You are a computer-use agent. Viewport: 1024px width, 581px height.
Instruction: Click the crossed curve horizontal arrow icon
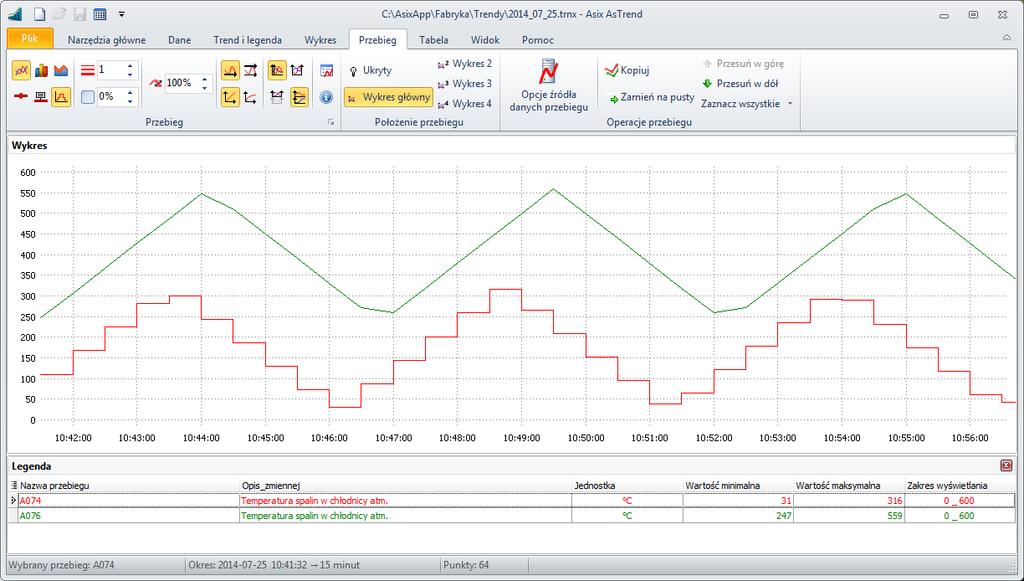click(250, 70)
